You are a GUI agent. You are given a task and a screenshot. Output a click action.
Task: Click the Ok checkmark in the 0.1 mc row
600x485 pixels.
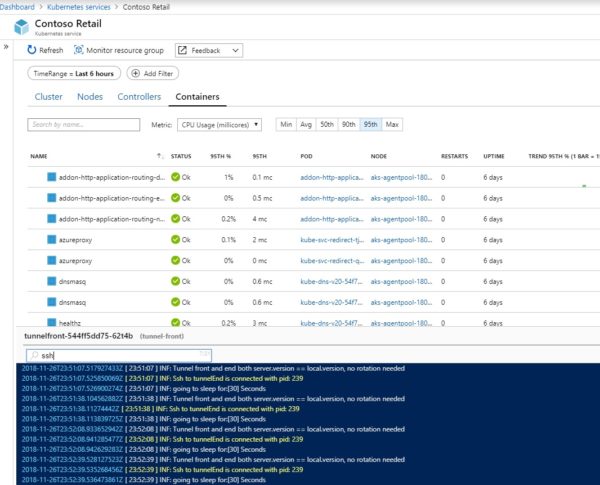point(175,177)
